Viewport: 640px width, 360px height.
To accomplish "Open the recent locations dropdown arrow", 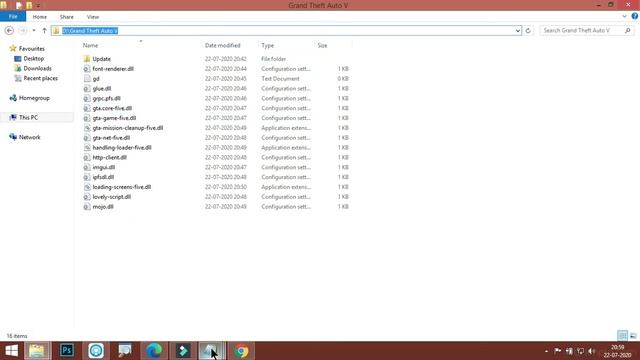I will (x=34, y=31).
